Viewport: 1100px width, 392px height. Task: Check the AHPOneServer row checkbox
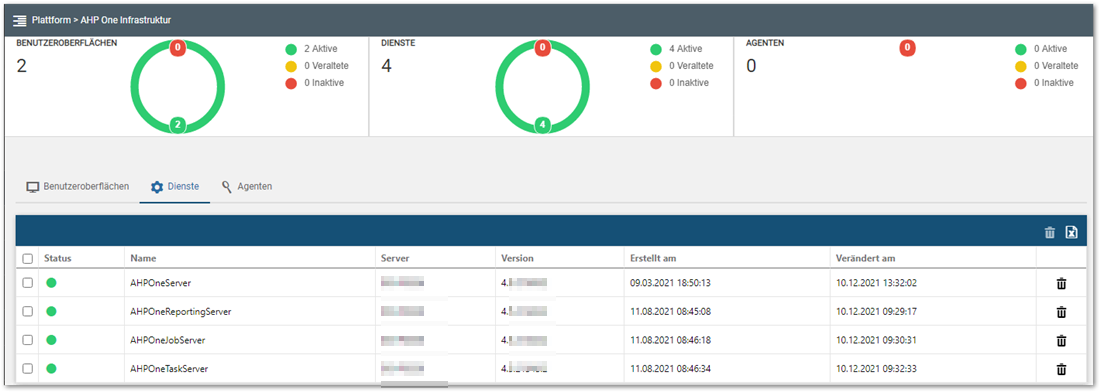pos(28,283)
